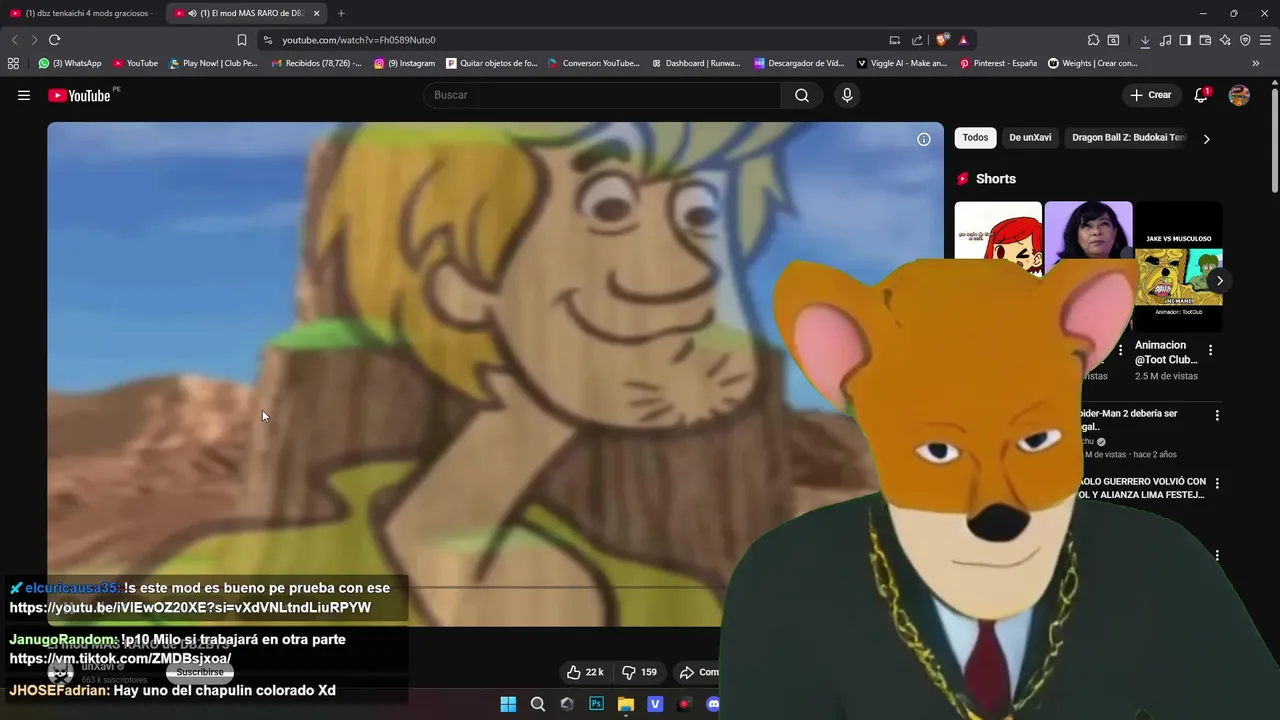1280x720 pixels.
Task: Click the magnifying glass search button
Action: [x=802, y=95]
